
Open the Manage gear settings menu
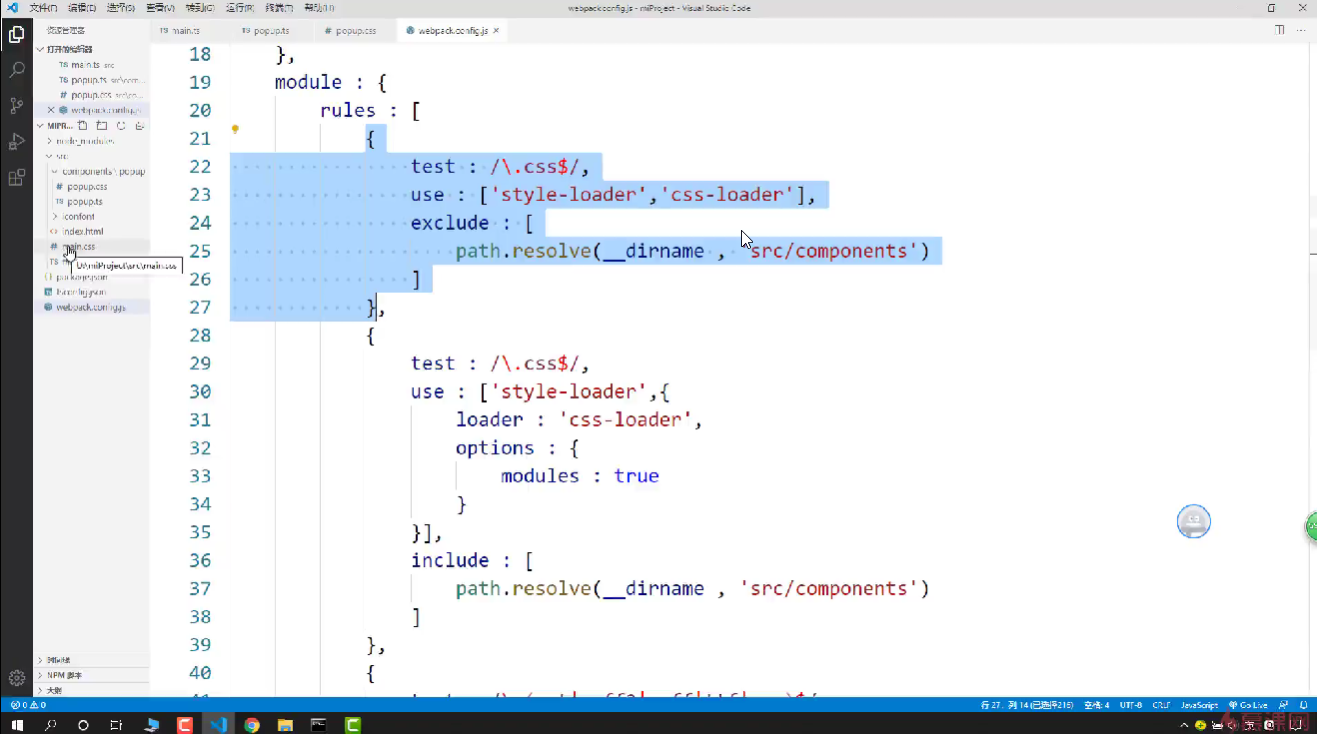(16, 677)
